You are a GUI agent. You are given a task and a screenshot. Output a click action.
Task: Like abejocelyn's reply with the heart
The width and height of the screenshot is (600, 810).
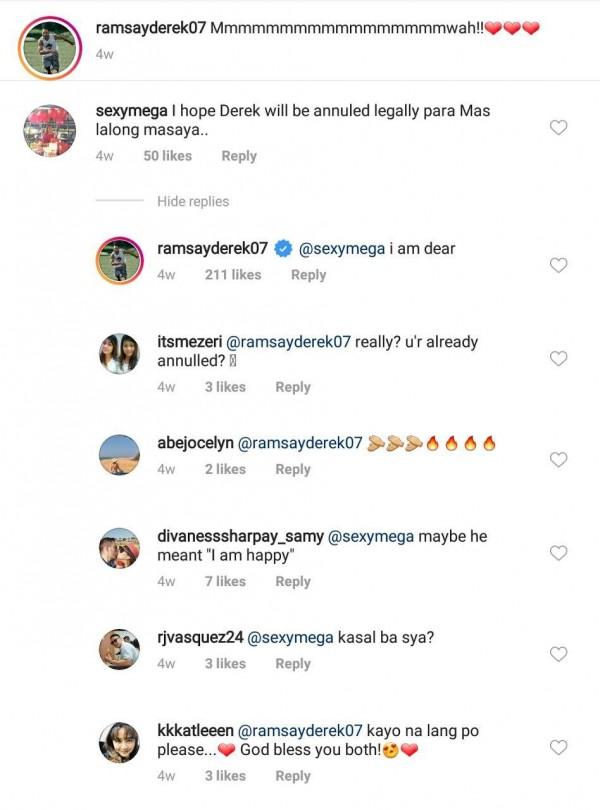[560, 459]
